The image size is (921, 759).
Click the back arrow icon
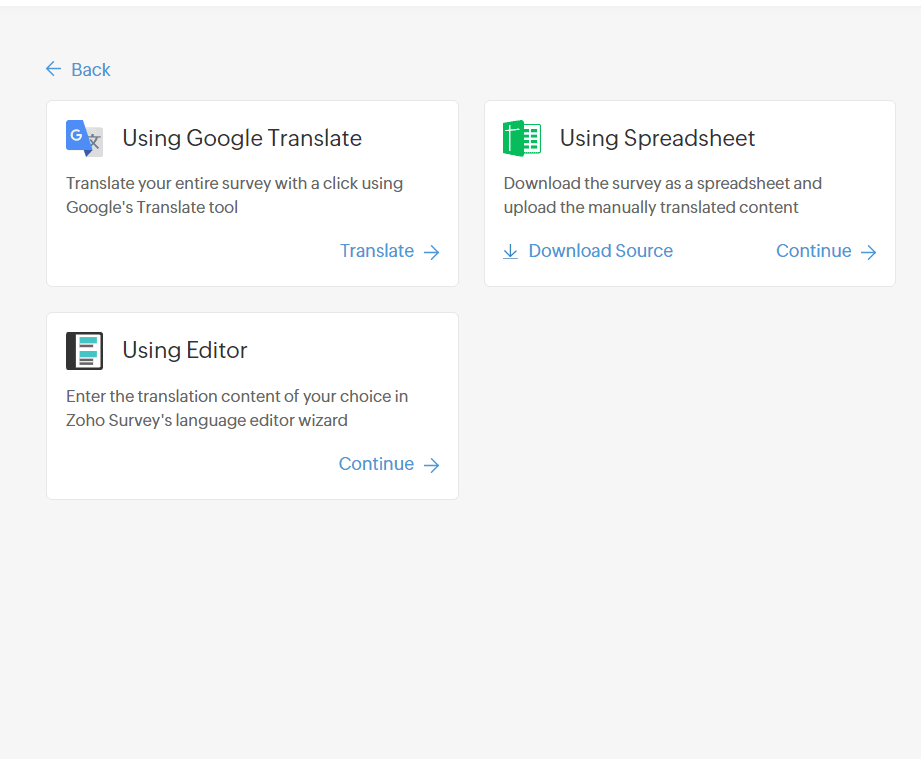[53, 69]
